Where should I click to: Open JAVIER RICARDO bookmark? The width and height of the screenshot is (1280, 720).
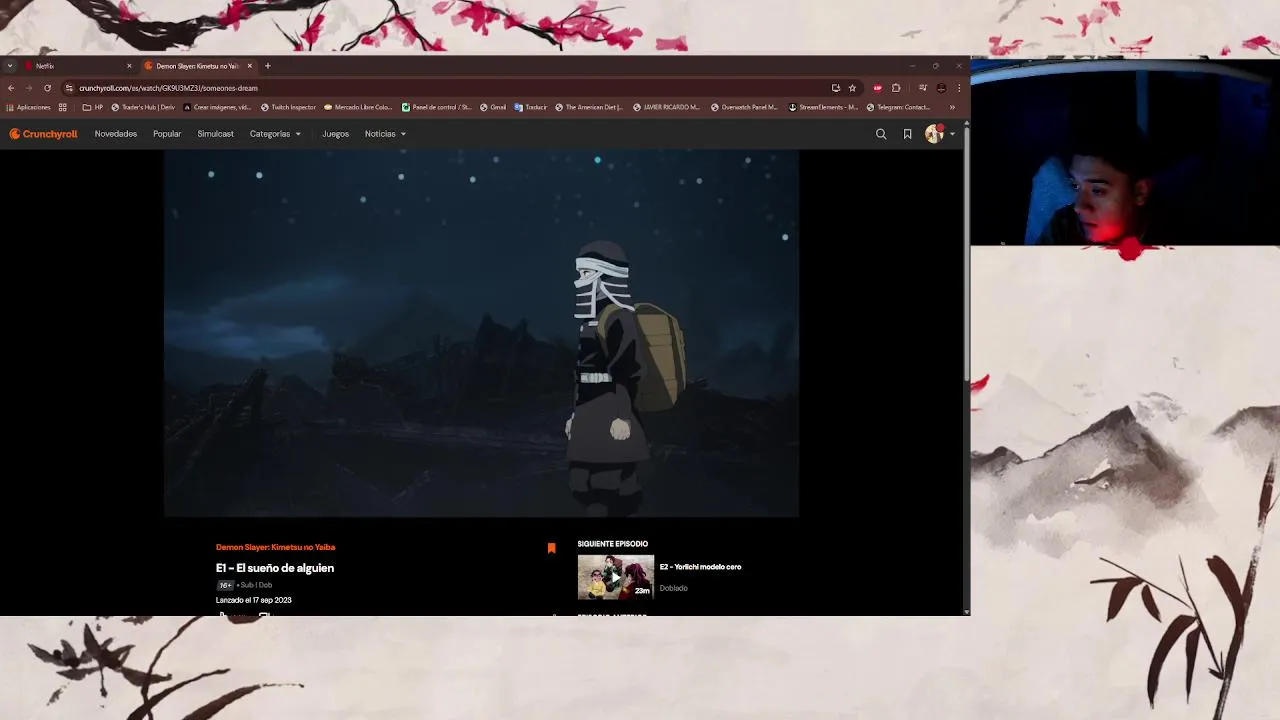click(667, 107)
